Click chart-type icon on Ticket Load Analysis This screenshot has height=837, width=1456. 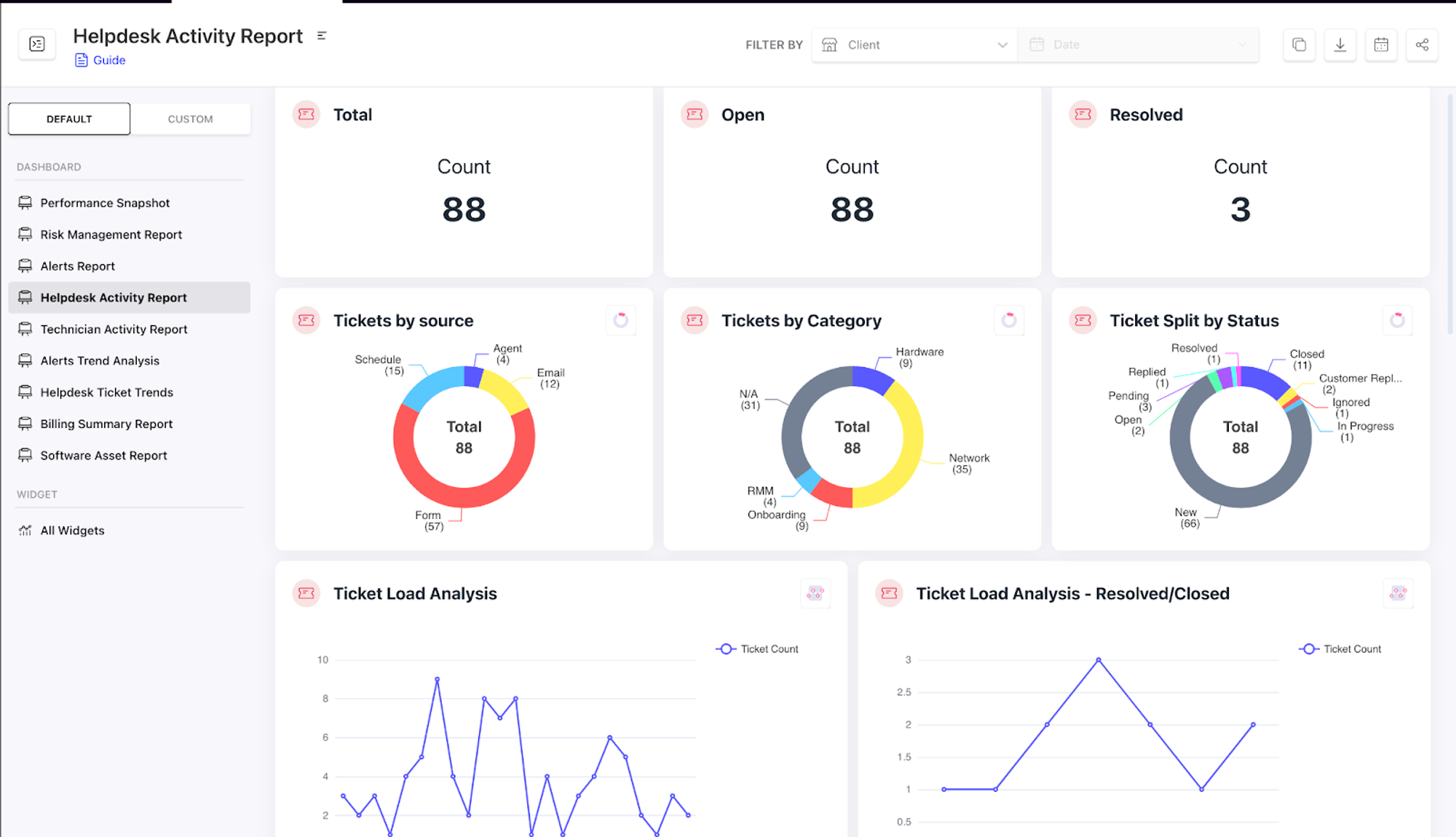(815, 593)
